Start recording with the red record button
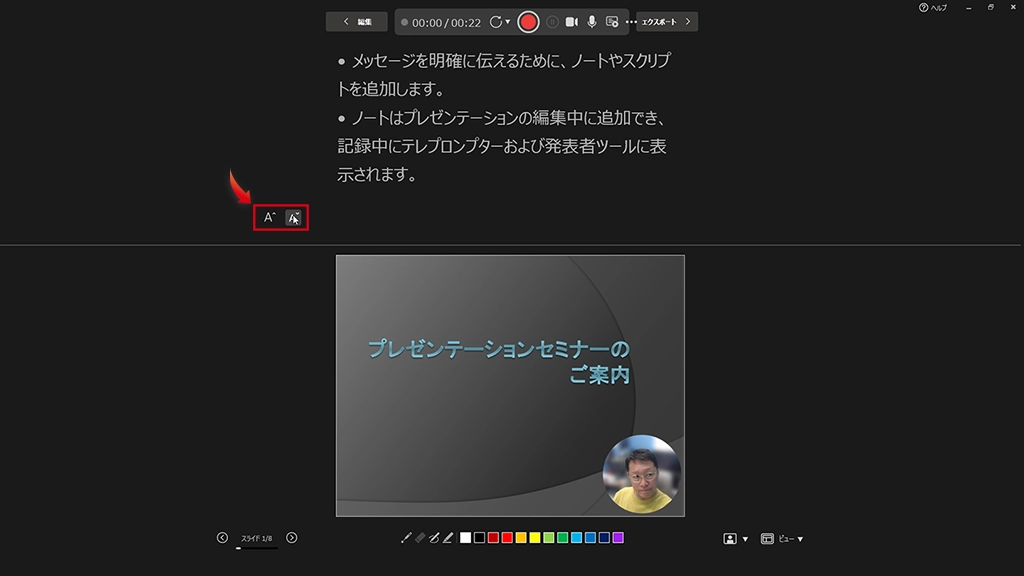Viewport: 1024px width, 576px height. click(528, 22)
